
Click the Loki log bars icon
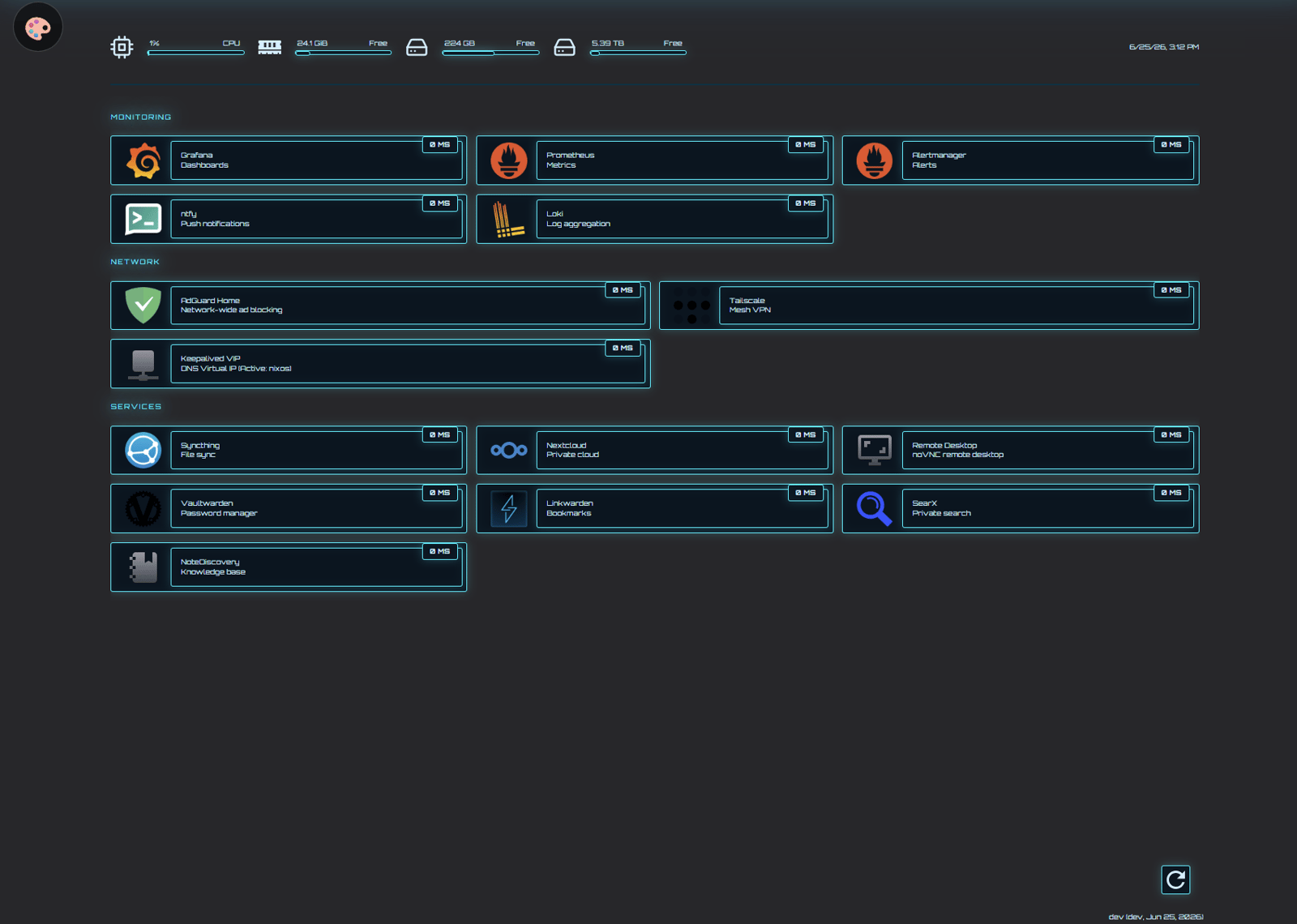tap(509, 219)
